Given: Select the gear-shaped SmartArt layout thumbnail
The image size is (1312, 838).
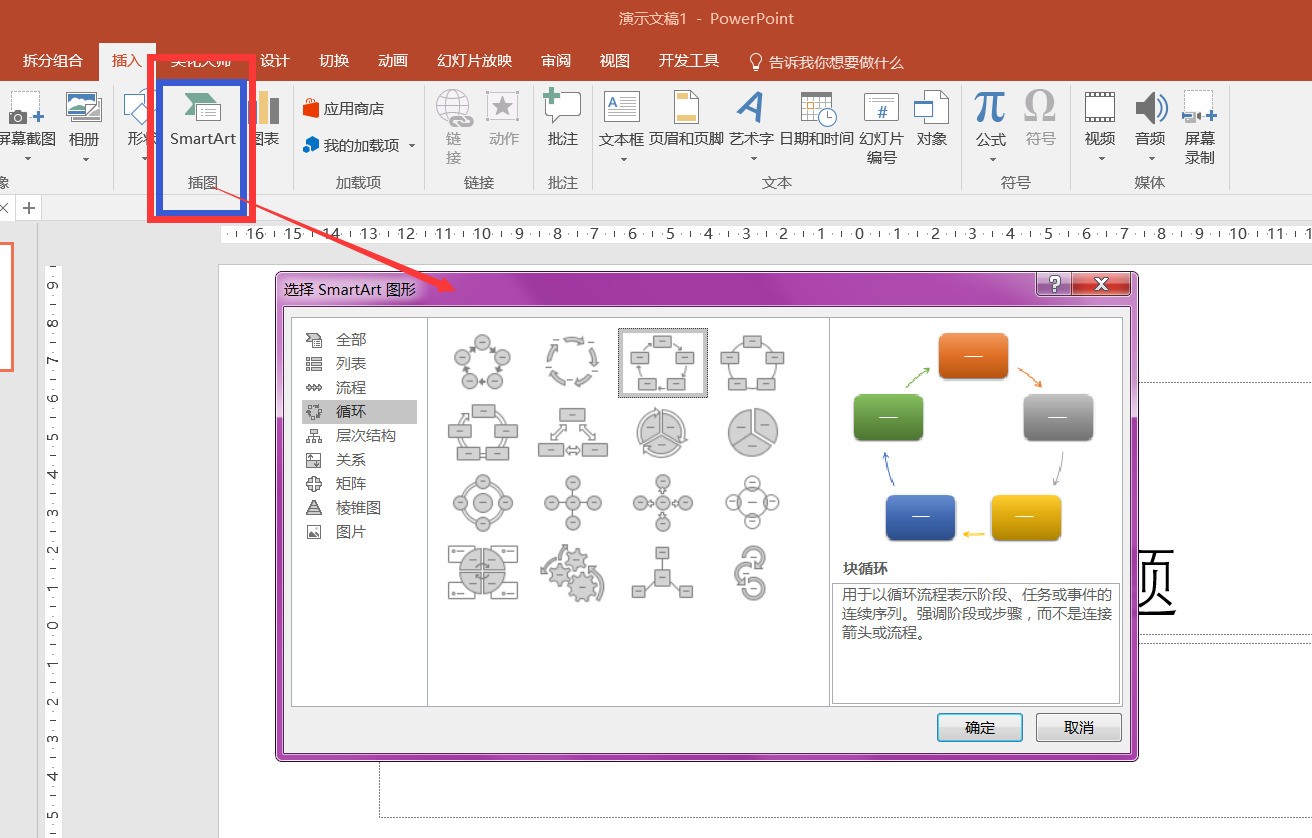Looking at the screenshot, I should point(570,572).
